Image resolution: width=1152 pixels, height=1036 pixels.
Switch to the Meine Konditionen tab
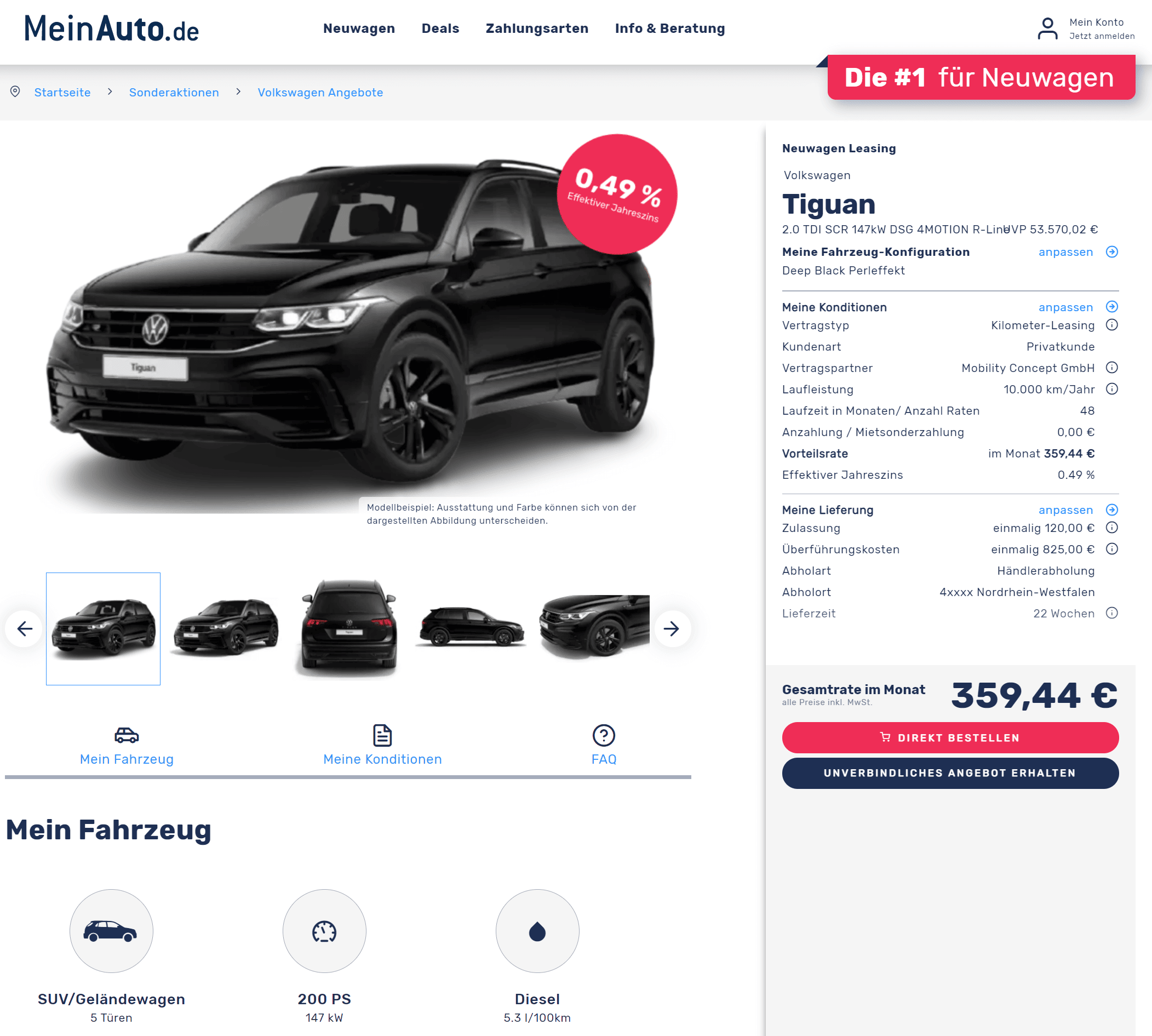tap(382, 745)
